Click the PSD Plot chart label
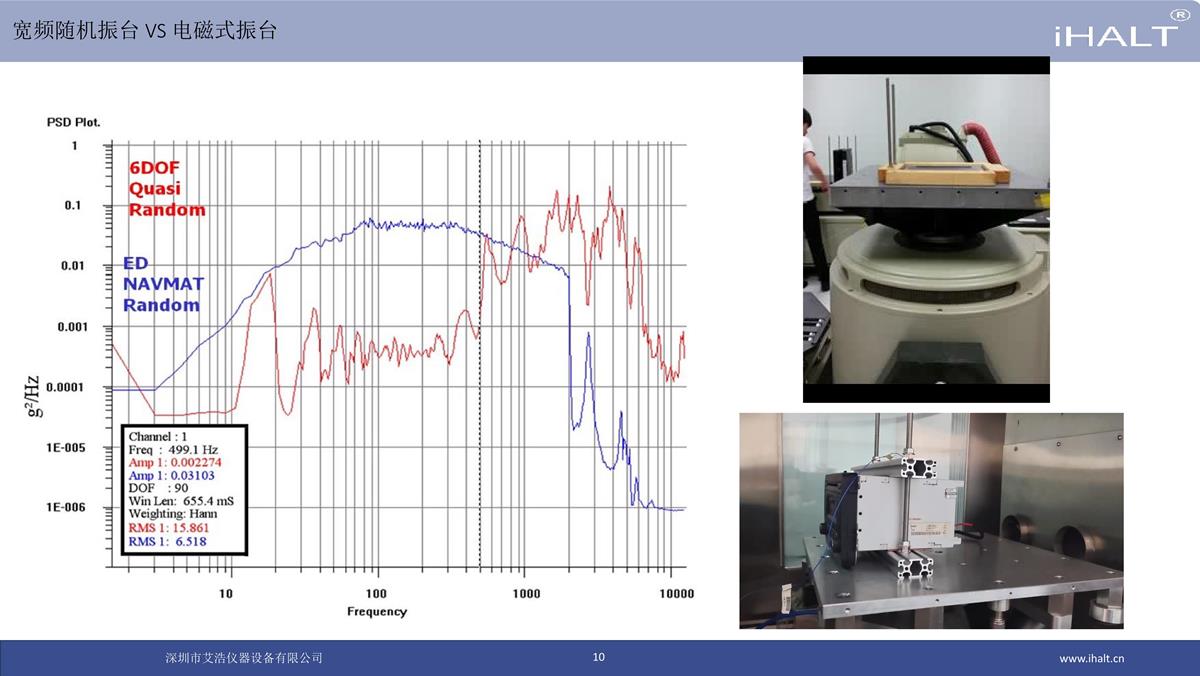The image size is (1200, 676). click(74, 122)
